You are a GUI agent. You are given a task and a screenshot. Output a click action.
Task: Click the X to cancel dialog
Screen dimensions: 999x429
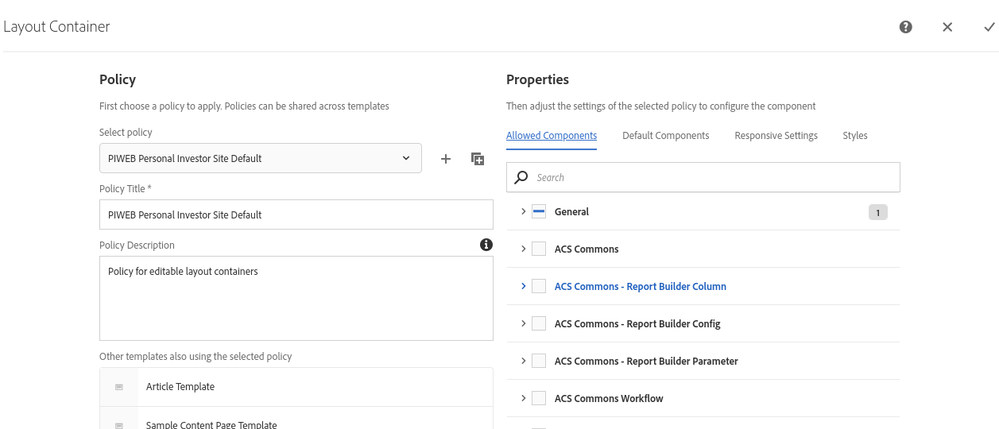[947, 27]
